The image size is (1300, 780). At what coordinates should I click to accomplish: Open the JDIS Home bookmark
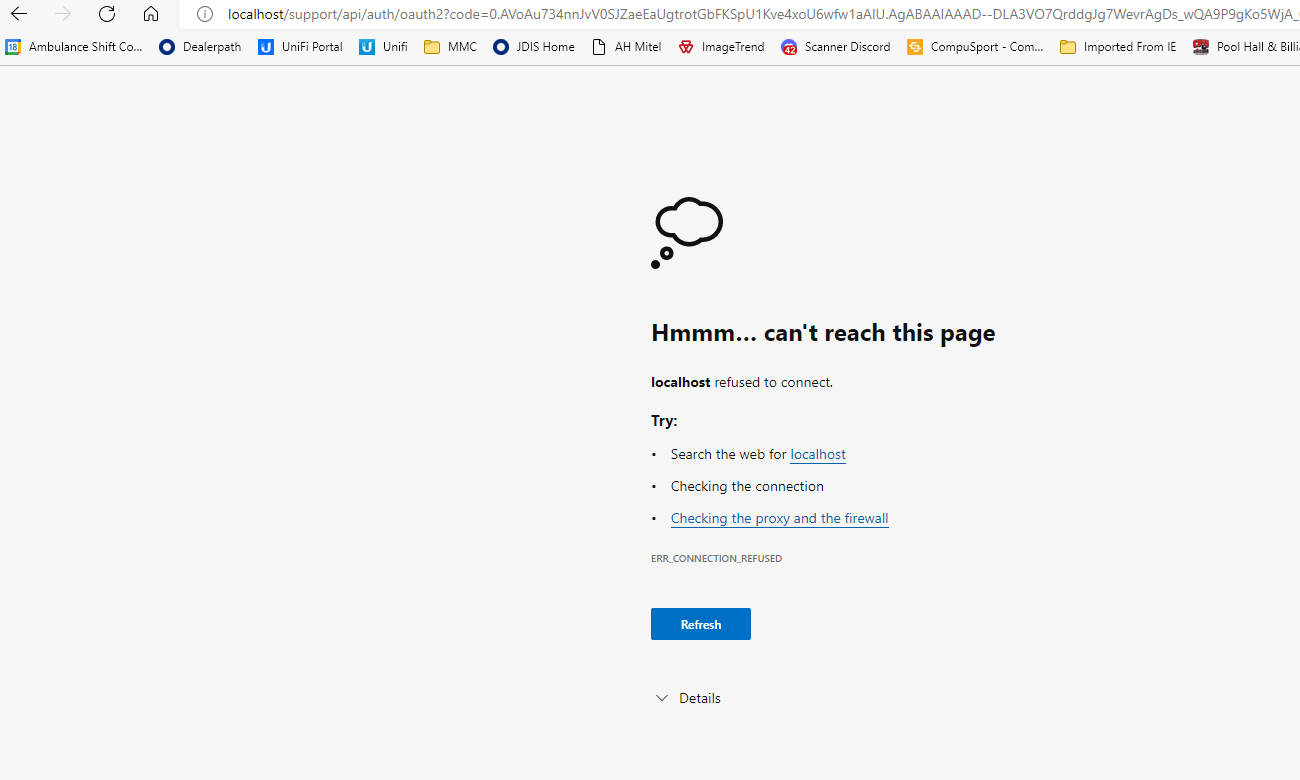tap(534, 47)
